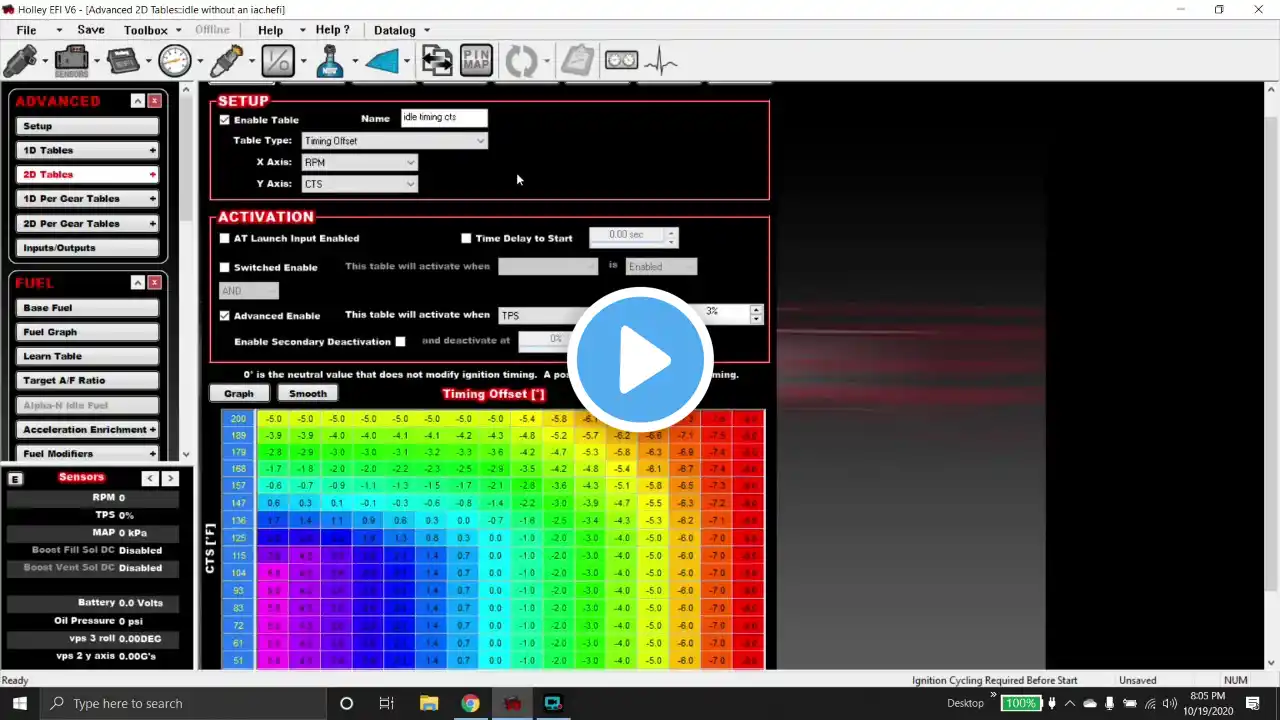Open the fuel injector toolbar icon
The height and width of the screenshot is (720, 1280).
(20, 62)
